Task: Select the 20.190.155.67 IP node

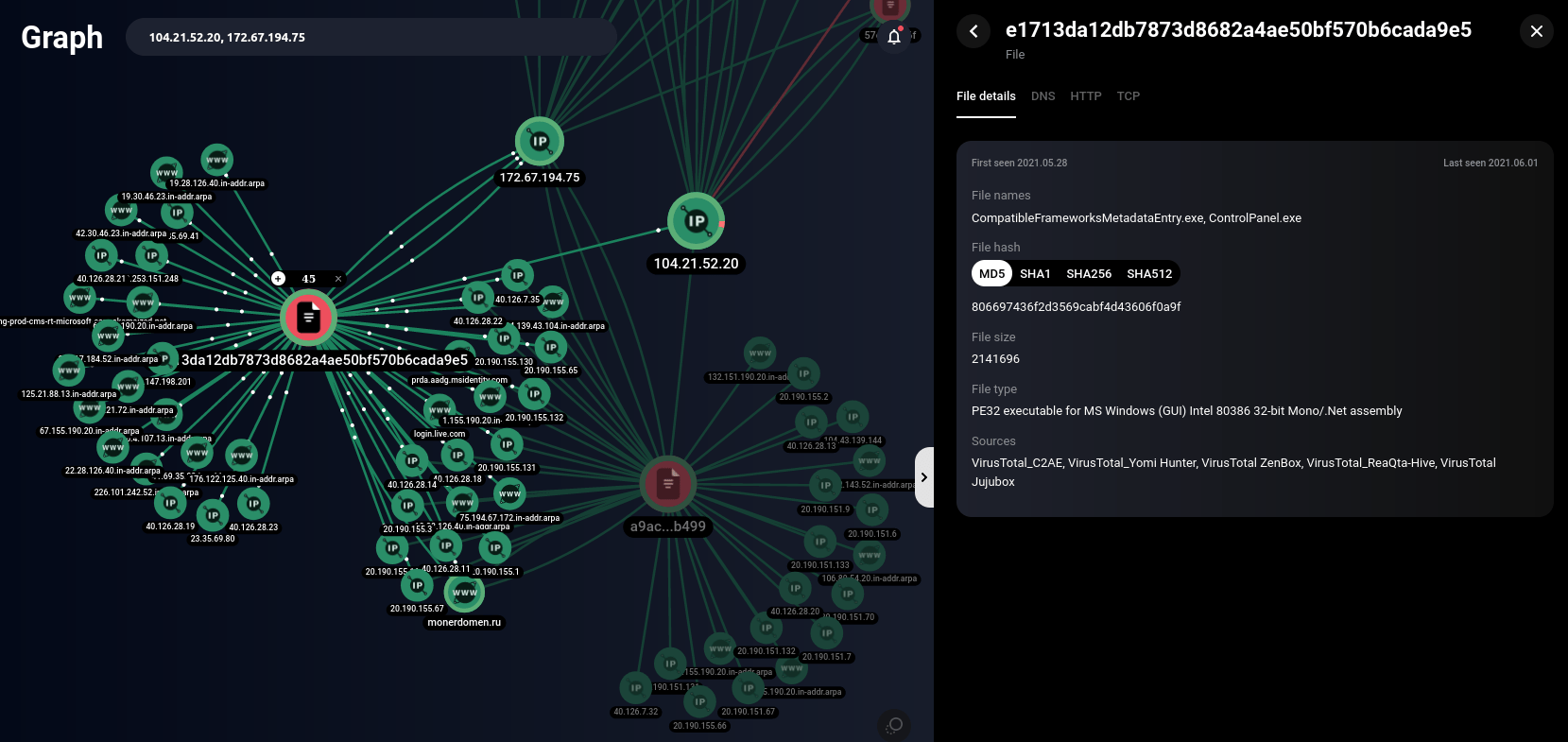Action: click(x=417, y=585)
